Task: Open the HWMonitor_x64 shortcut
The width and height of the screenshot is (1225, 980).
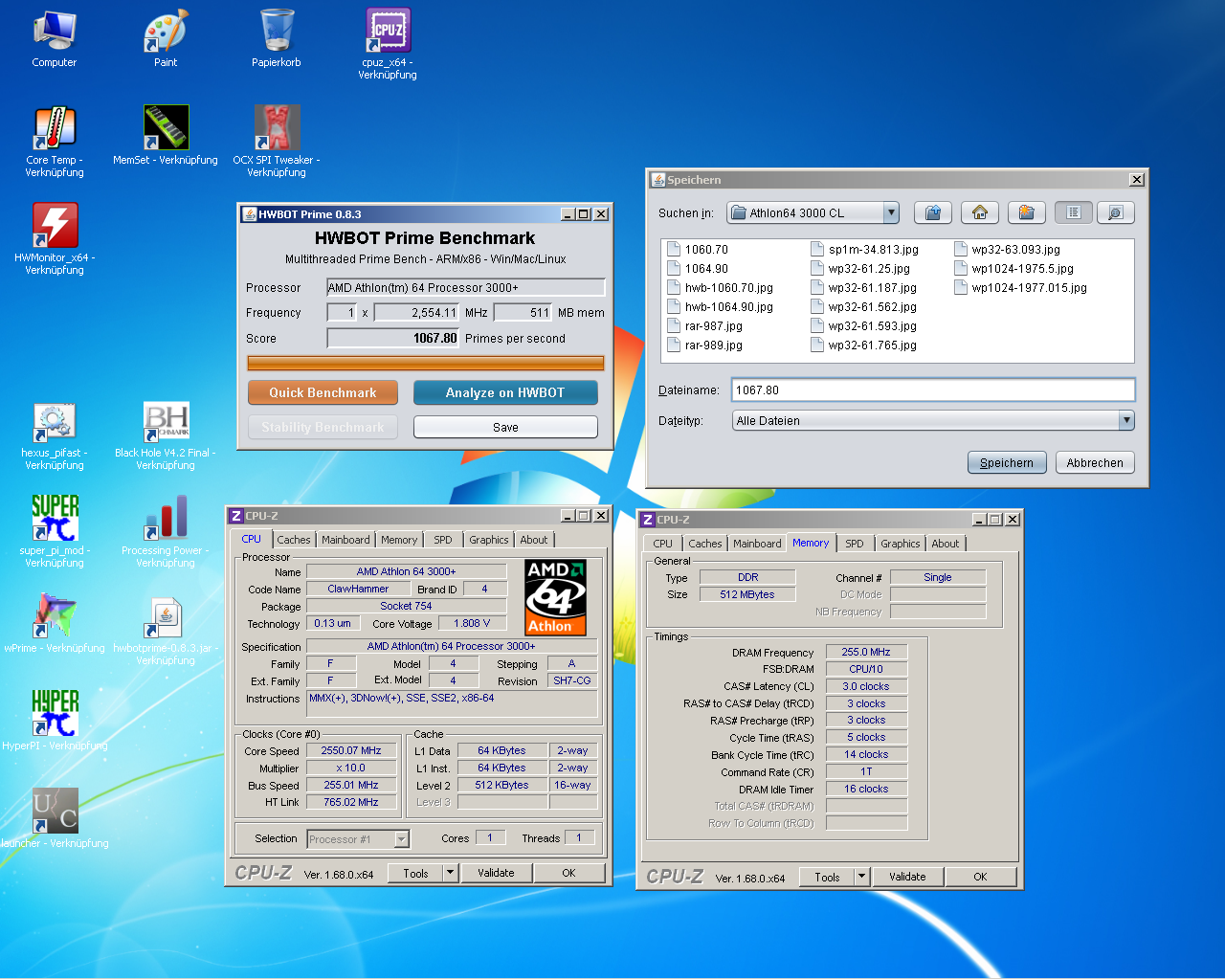Action: point(55,238)
